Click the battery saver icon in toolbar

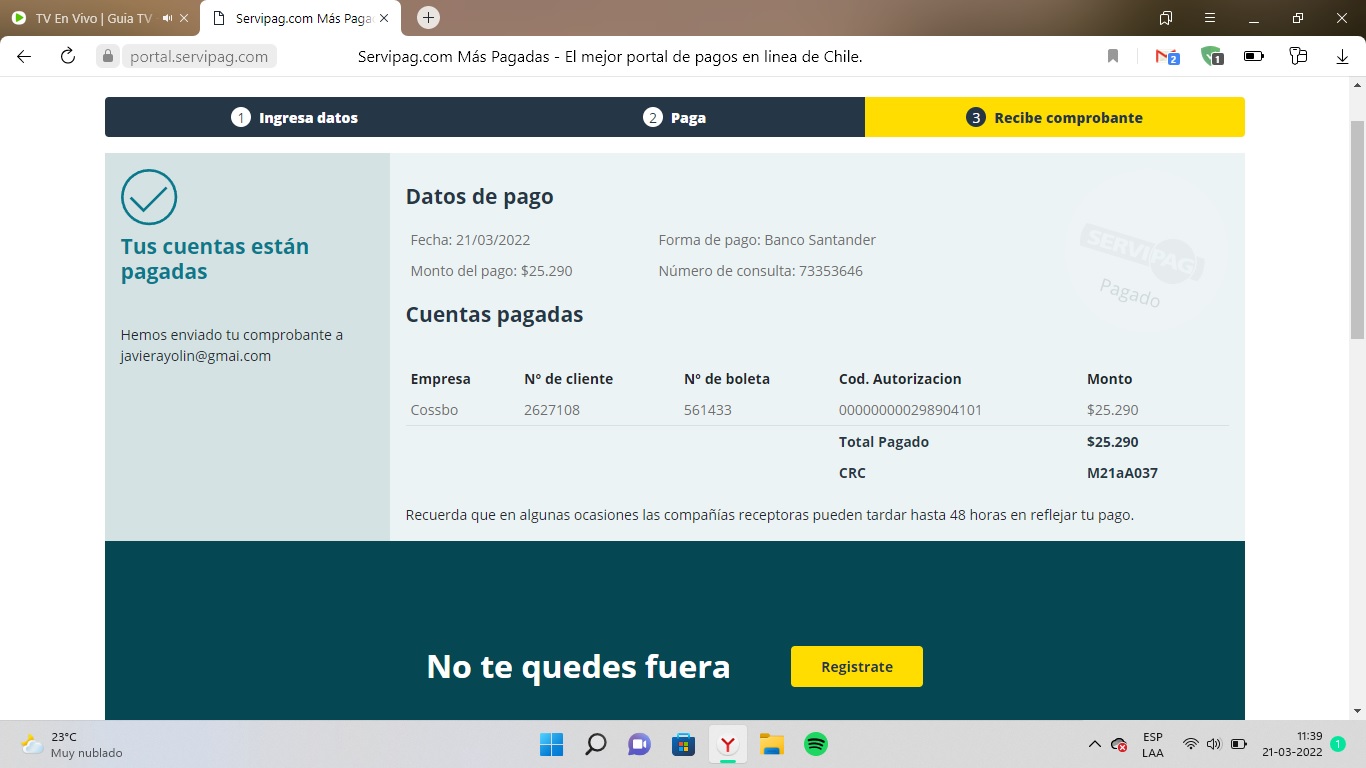point(1254,57)
